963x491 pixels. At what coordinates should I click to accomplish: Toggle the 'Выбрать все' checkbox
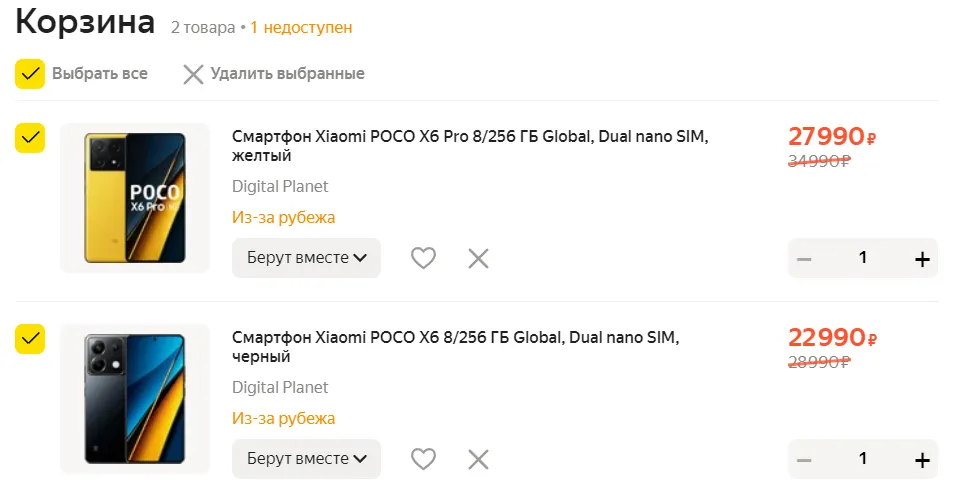tap(31, 74)
